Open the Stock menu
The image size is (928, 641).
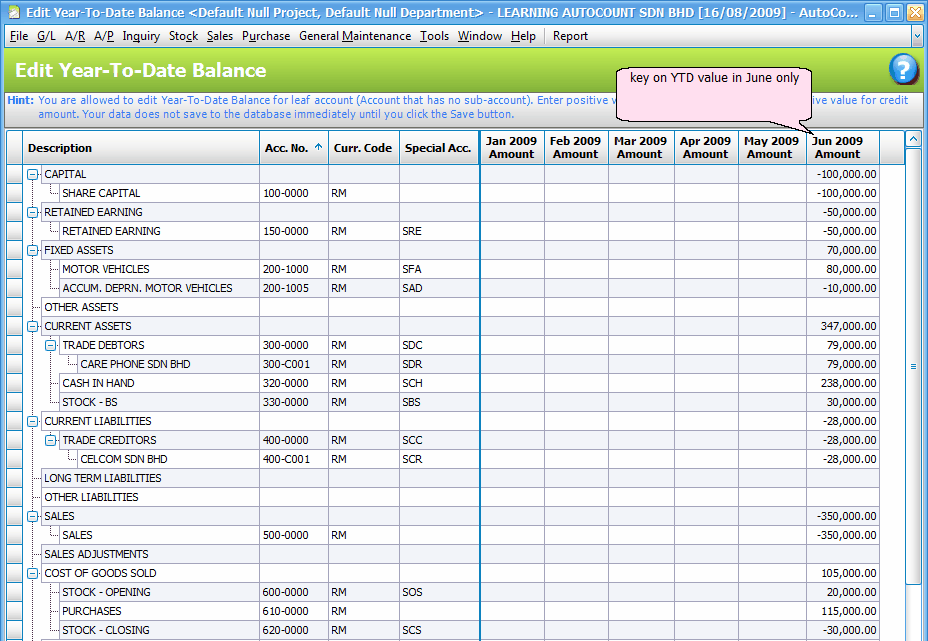click(183, 36)
